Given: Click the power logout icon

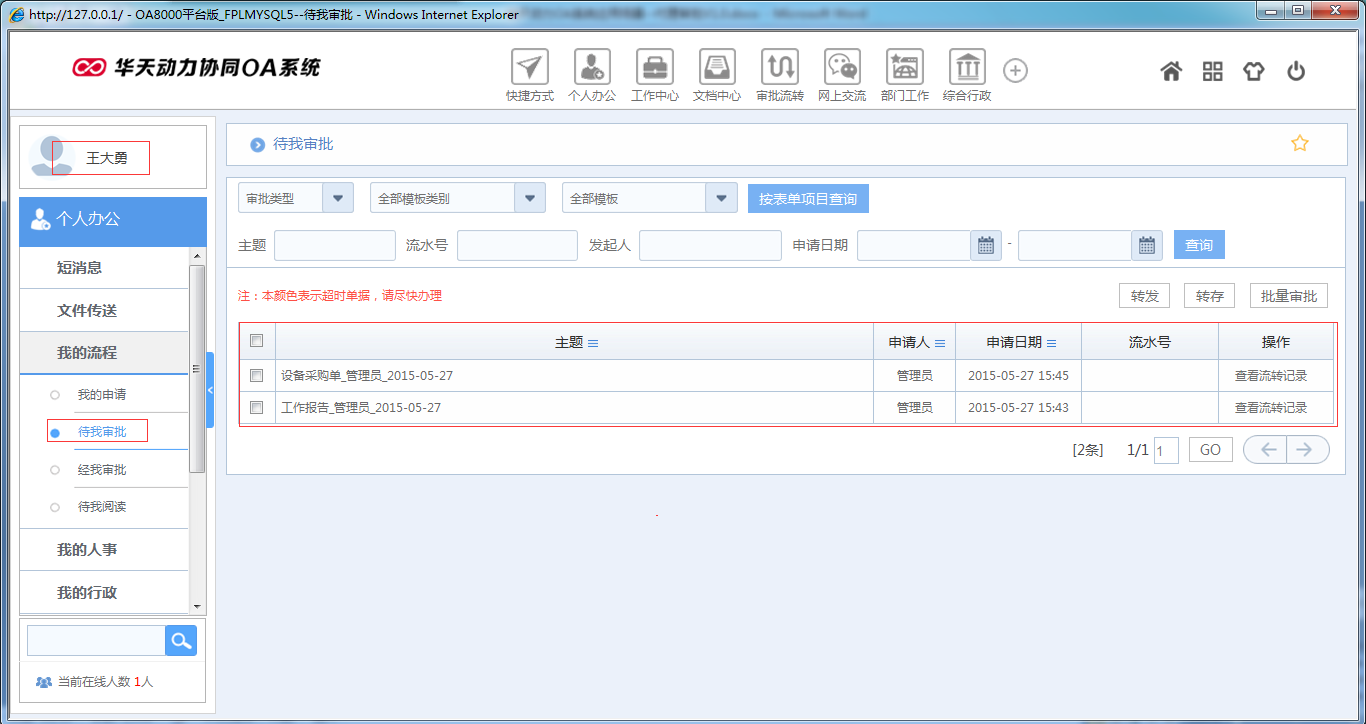Looking at the screenshot, I should point(1296,71).
